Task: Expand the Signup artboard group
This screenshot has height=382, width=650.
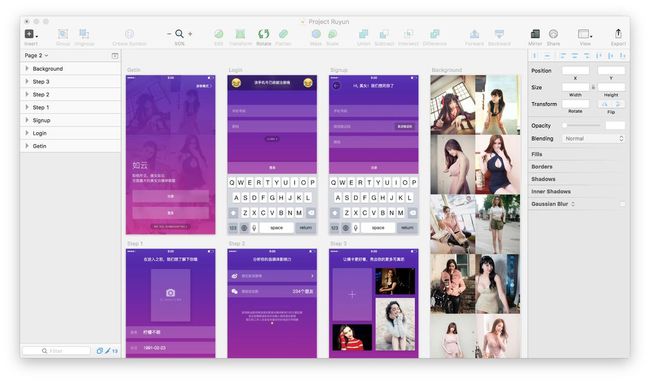Action: click(27, 120)
